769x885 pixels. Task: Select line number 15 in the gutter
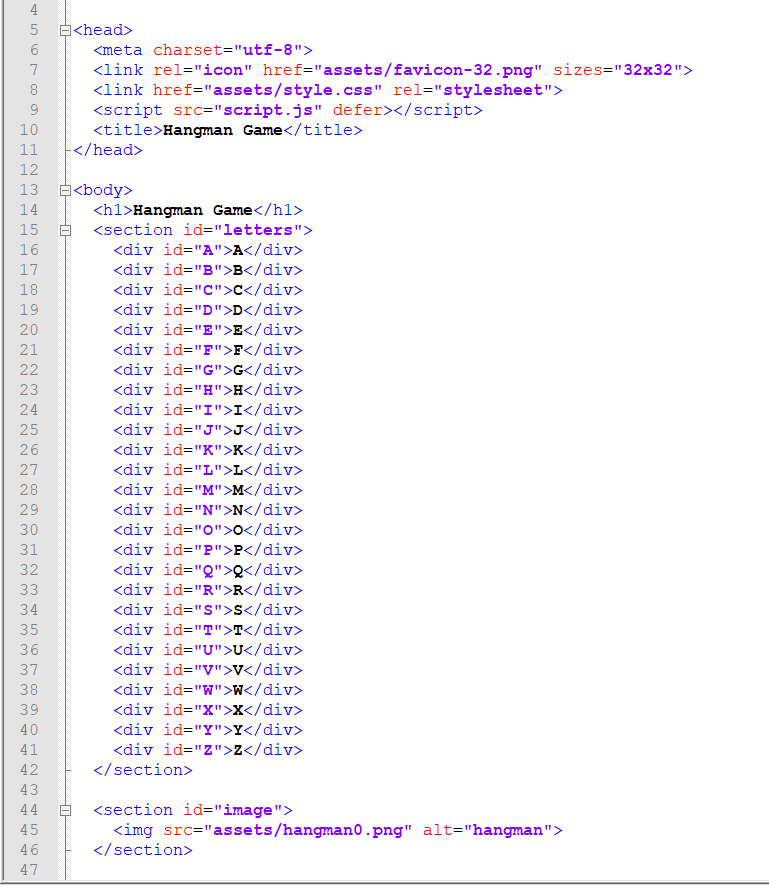(x=29, y=230)
